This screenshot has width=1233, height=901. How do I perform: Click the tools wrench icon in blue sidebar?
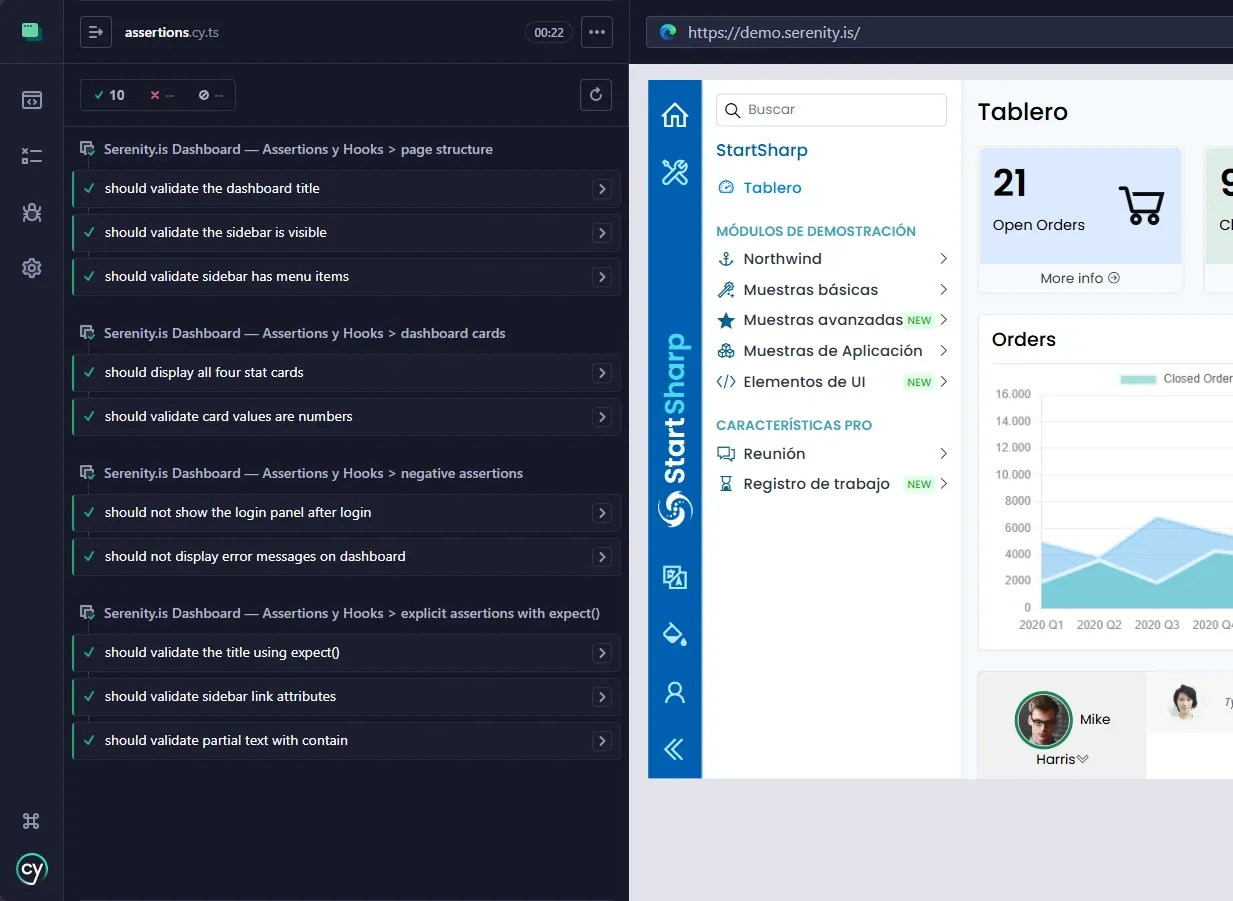(675, 172)
